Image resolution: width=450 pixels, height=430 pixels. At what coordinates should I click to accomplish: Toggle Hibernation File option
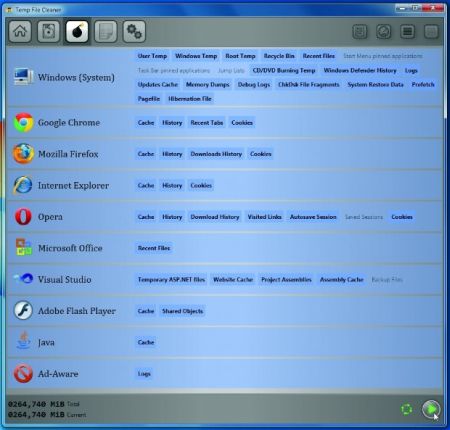tap(190, 99)
